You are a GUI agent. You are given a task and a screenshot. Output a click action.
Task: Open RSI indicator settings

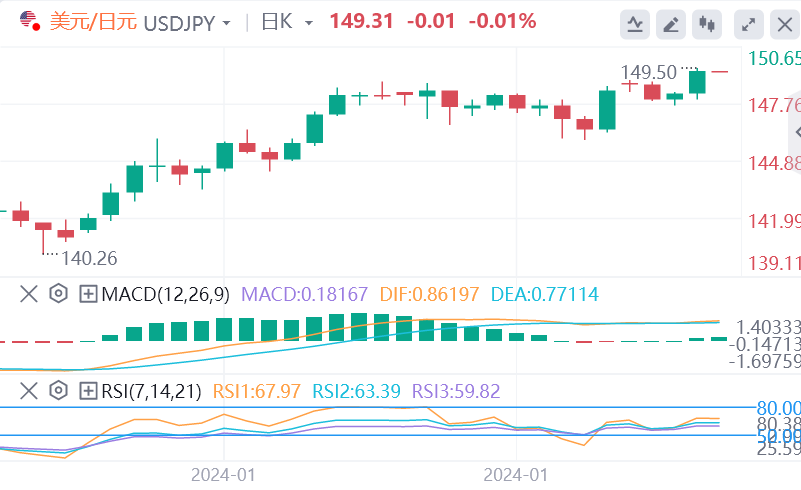(58, 390)
